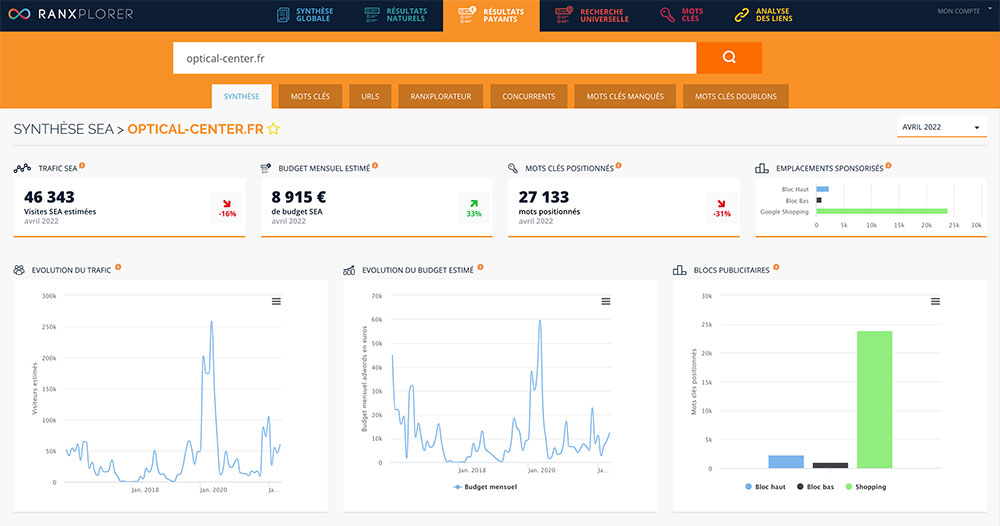Viewport: 1000px width, 526px height.
Task: Click the 33% budget trend indicator
Action: pyautogui.click(x=474, y=208)
